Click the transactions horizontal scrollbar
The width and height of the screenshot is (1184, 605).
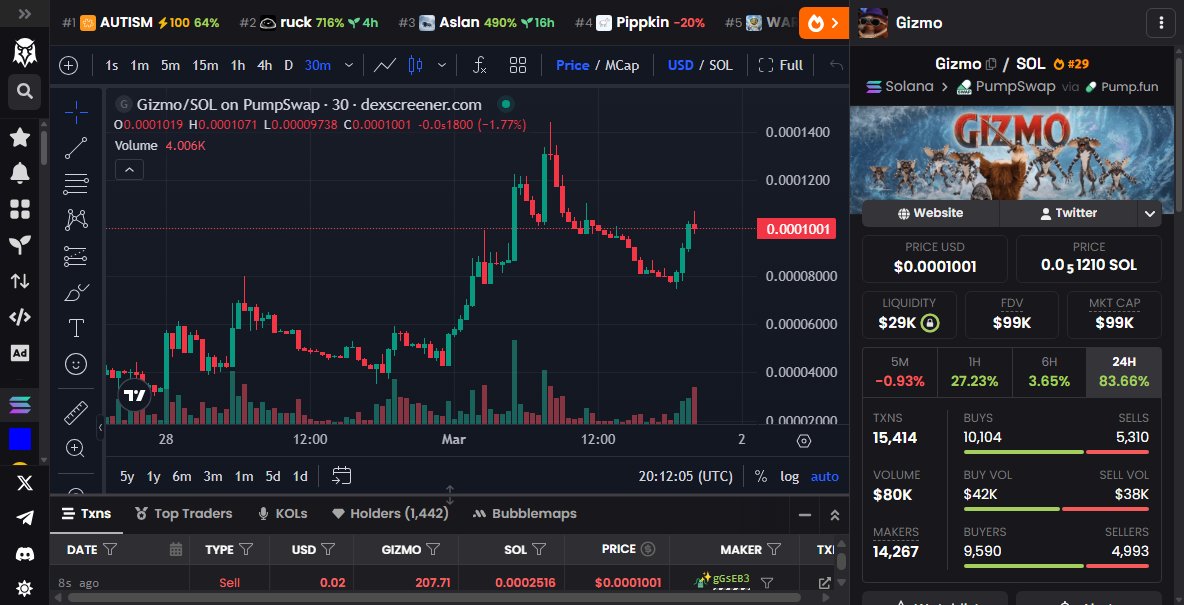[434, 597]
